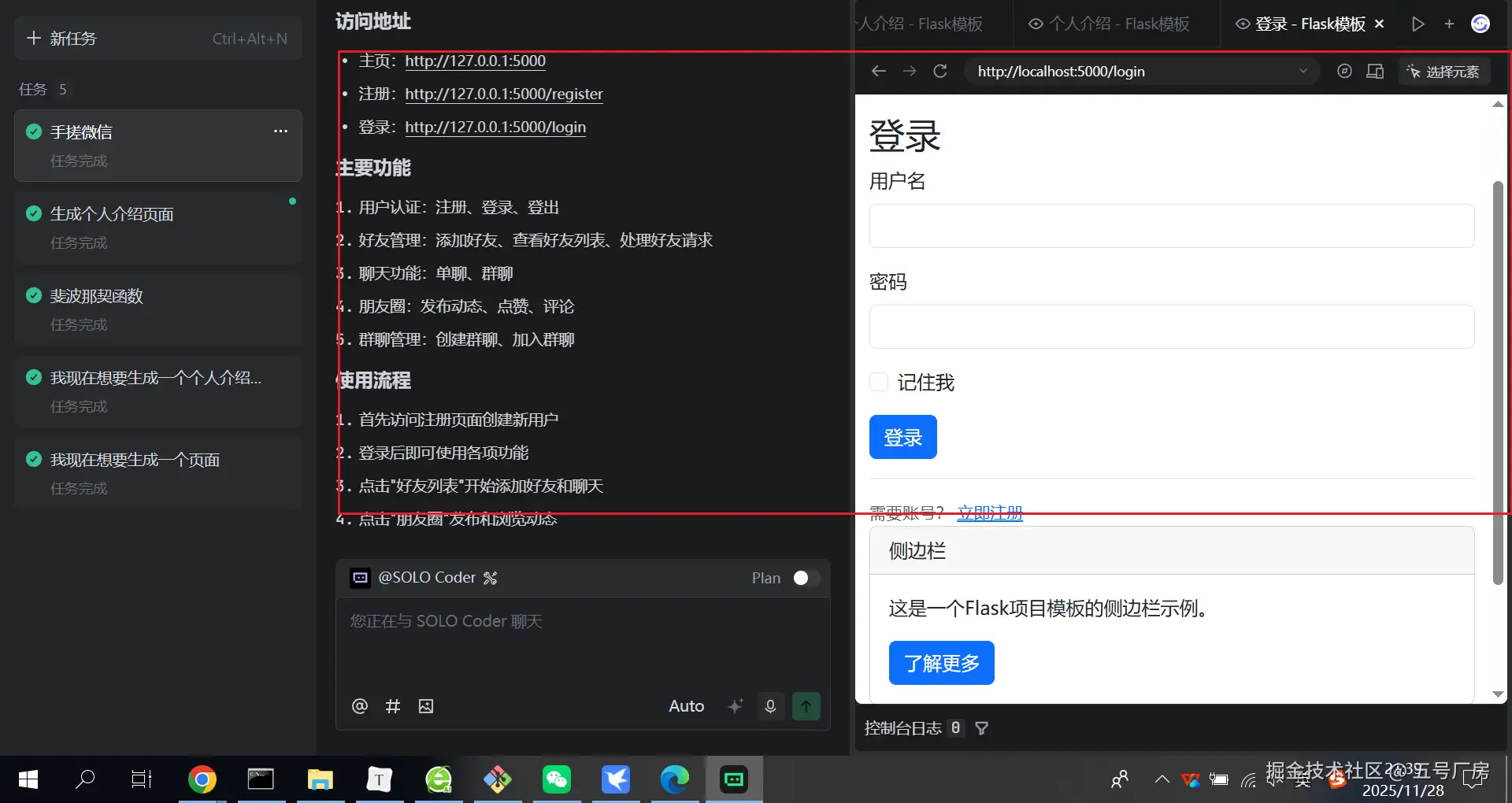Toggle the Plan mode switch
Screen dimensions: 1512x803
(806, 578)
